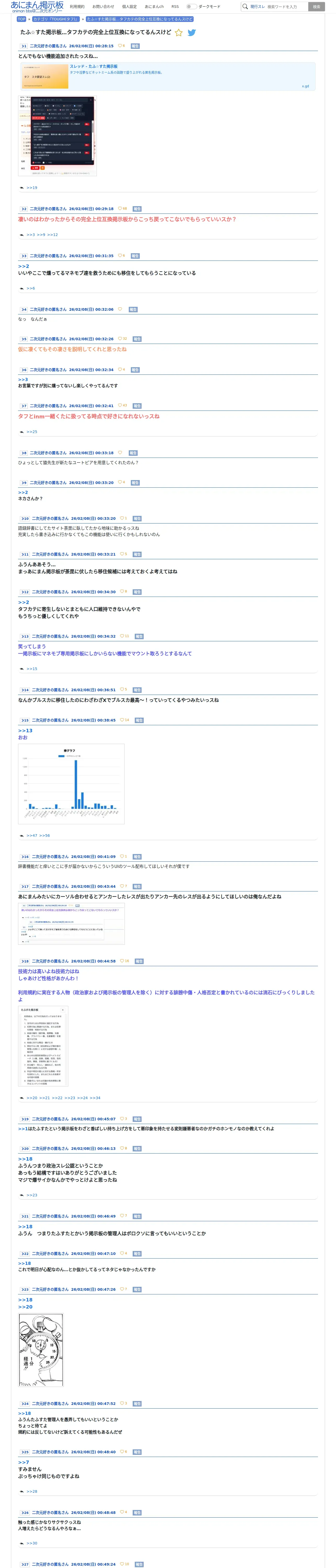The height and width of the screenshot is (1568, 336).
Task: Like post 2 with the heart showing 68
Action: point(120,209)
